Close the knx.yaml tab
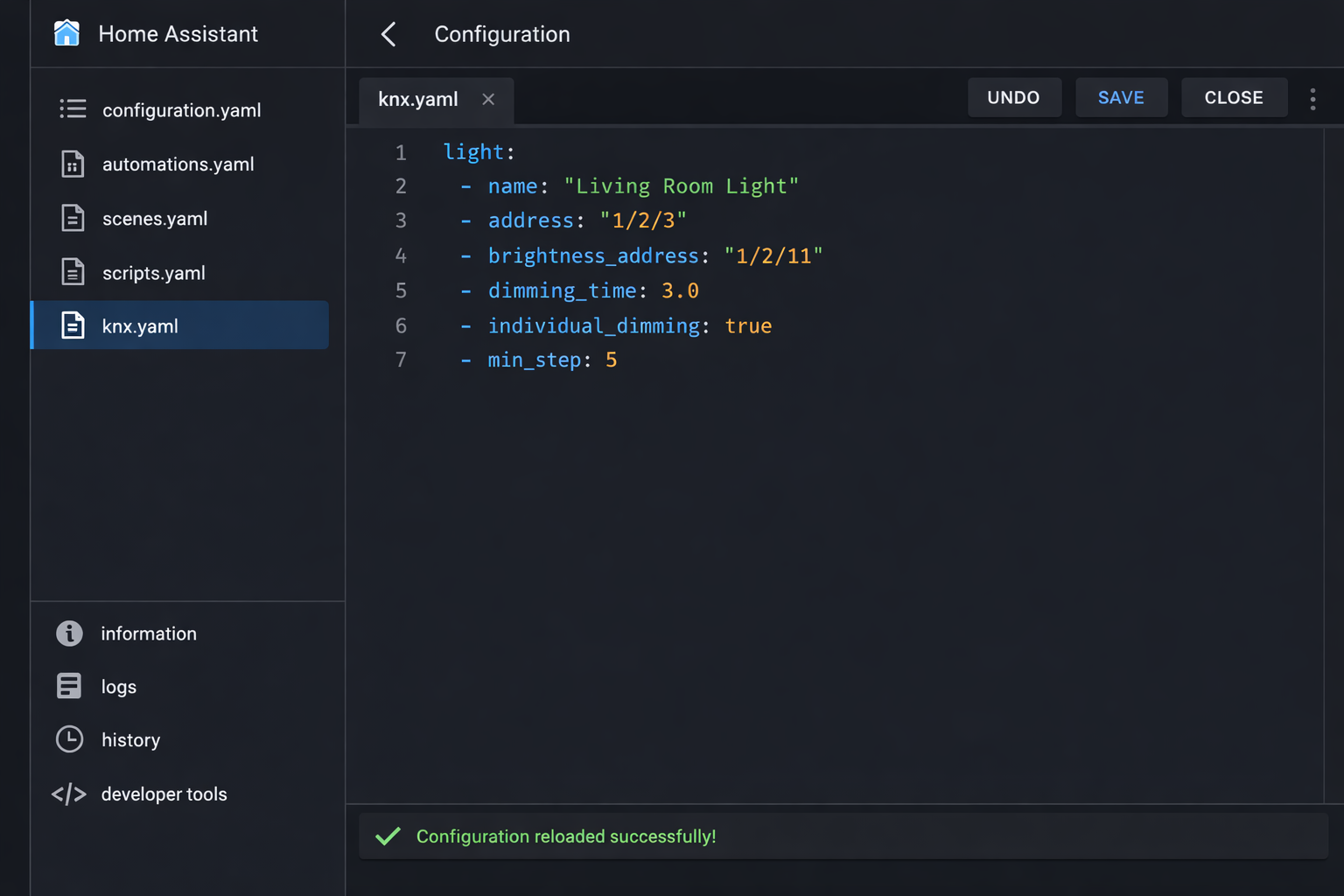The width and height of the screenshot is (1344, 896). coord(488,99)
